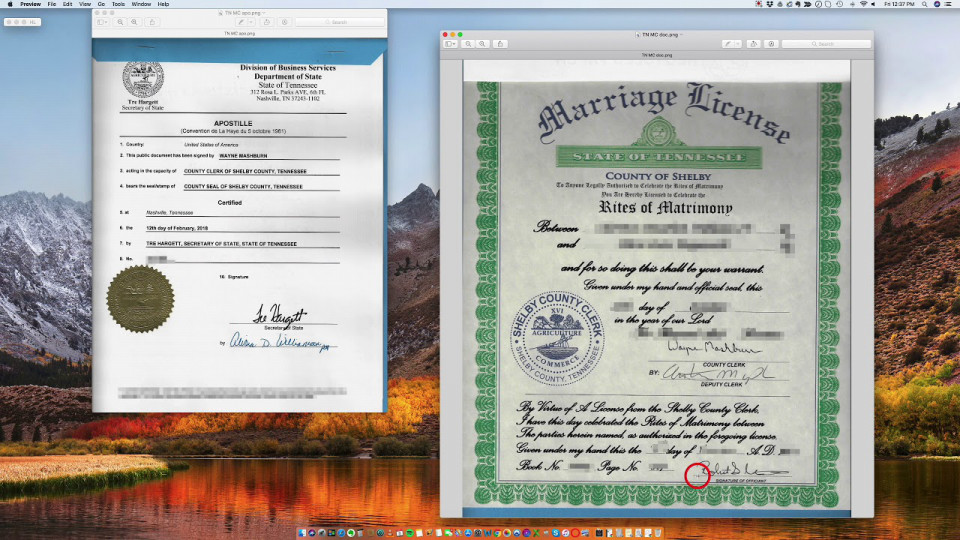Screen dimensions: 960x540
Task: Launch Google Chrome from the Dock
Action: 497,533
